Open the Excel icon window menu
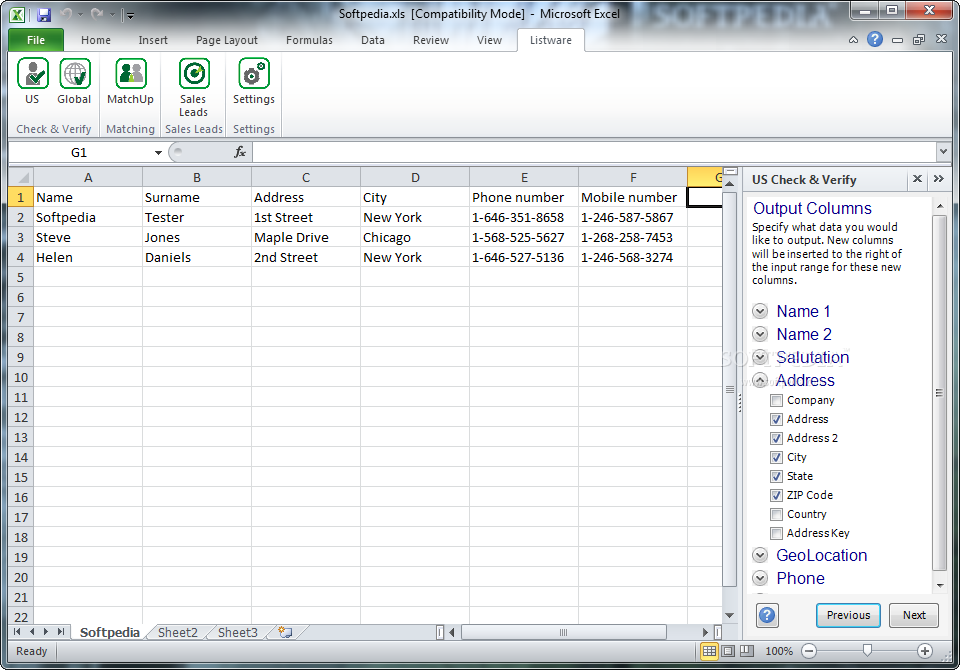This screenshot has height=670, width=960. tap(18, 15)
